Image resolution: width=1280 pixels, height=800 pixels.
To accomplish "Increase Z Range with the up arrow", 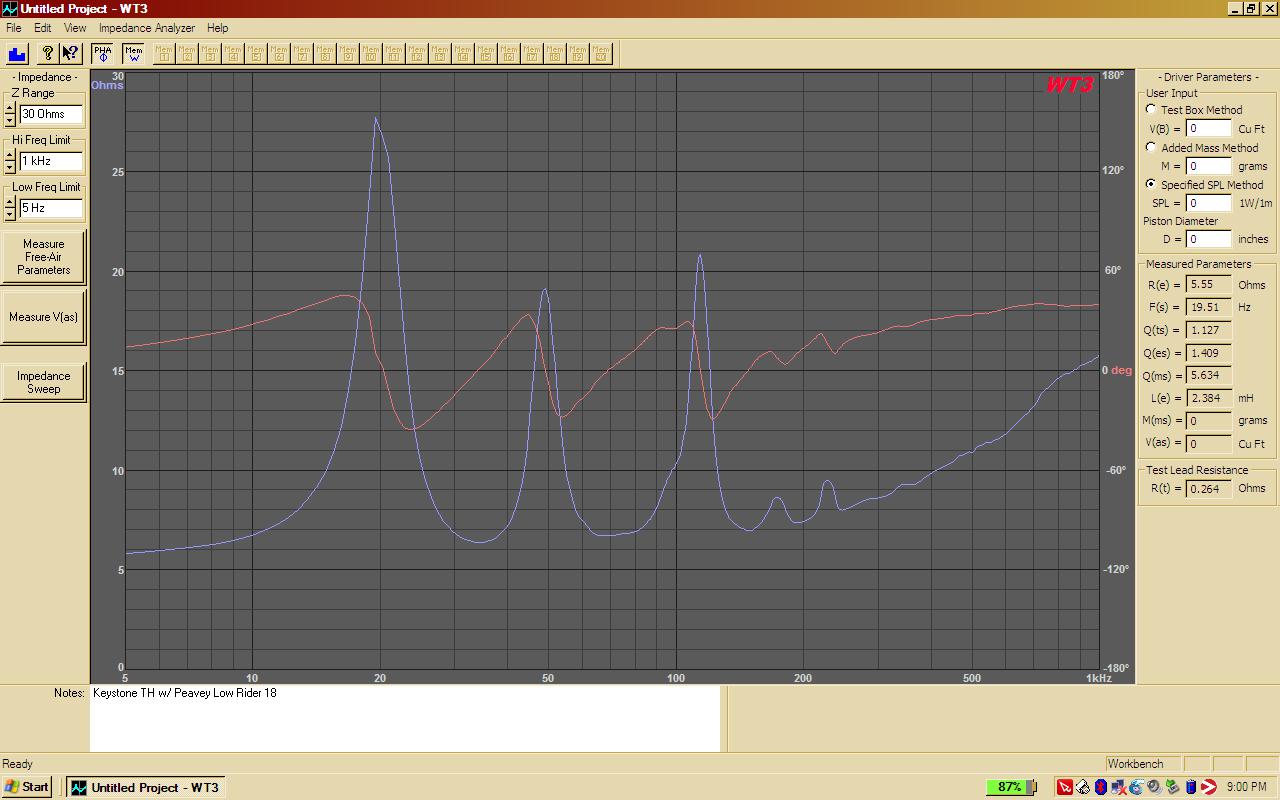I will pos(10,108).
